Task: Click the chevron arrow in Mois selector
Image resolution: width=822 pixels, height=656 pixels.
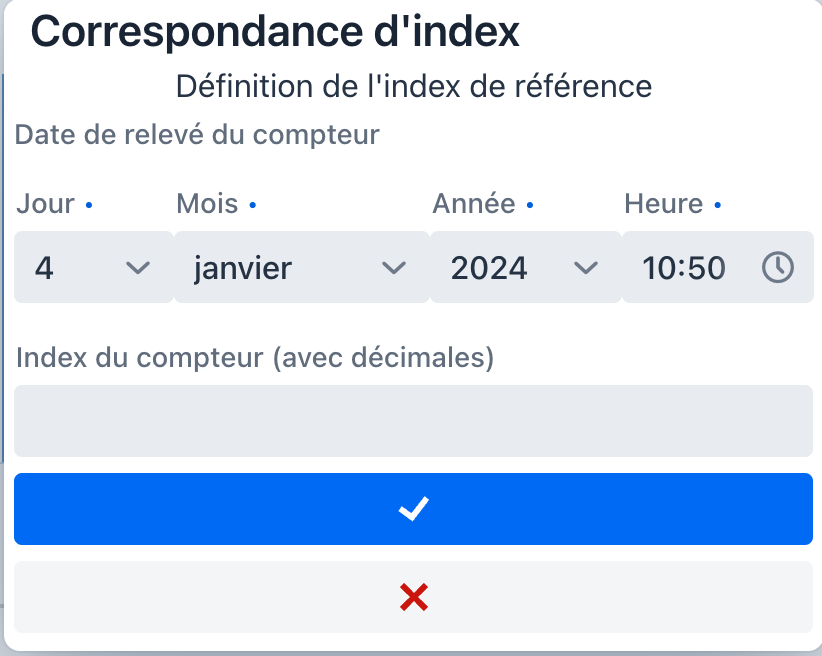Action: [x=394, y=267]
